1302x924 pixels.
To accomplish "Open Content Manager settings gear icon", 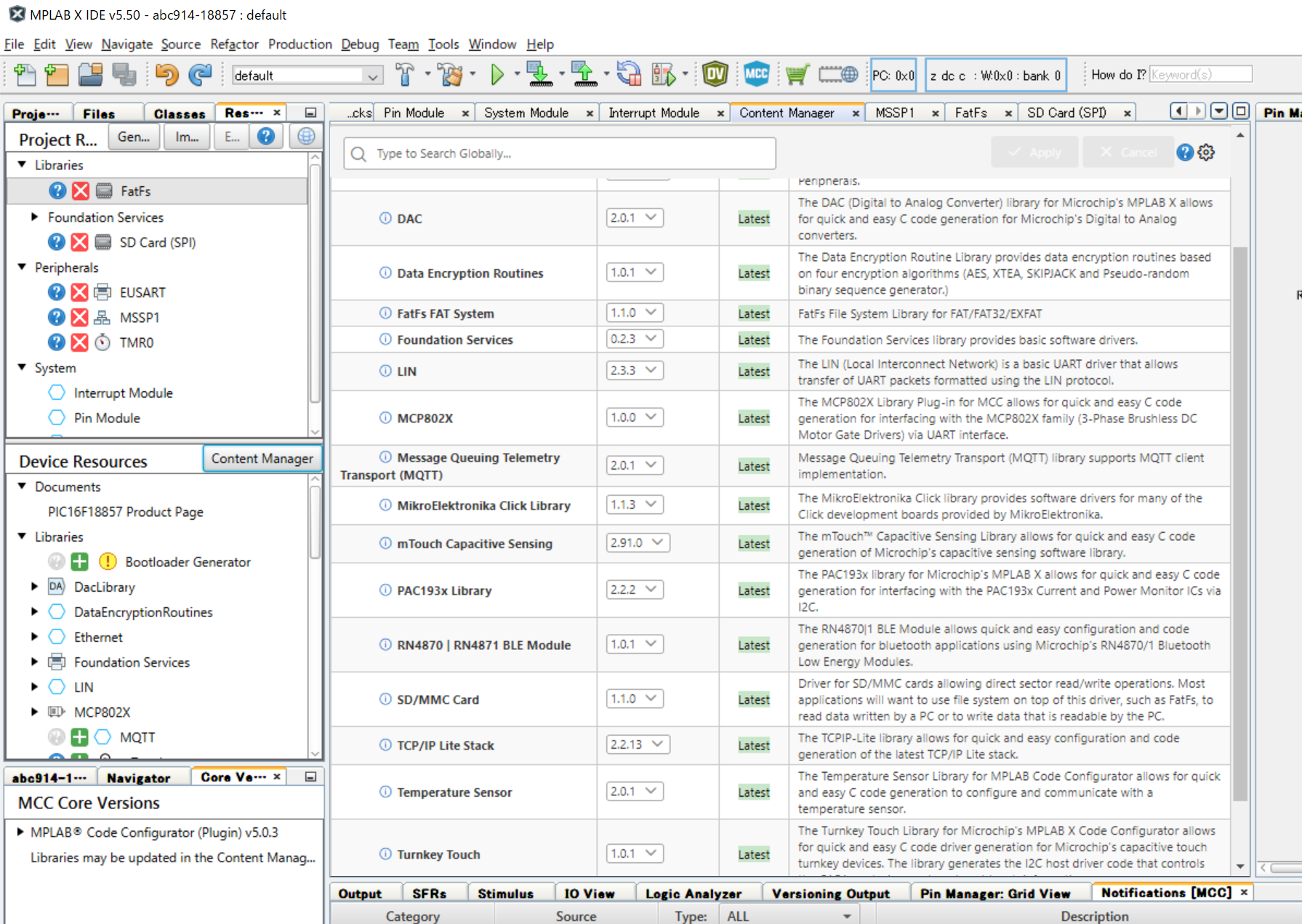I will coord(1207,153).
